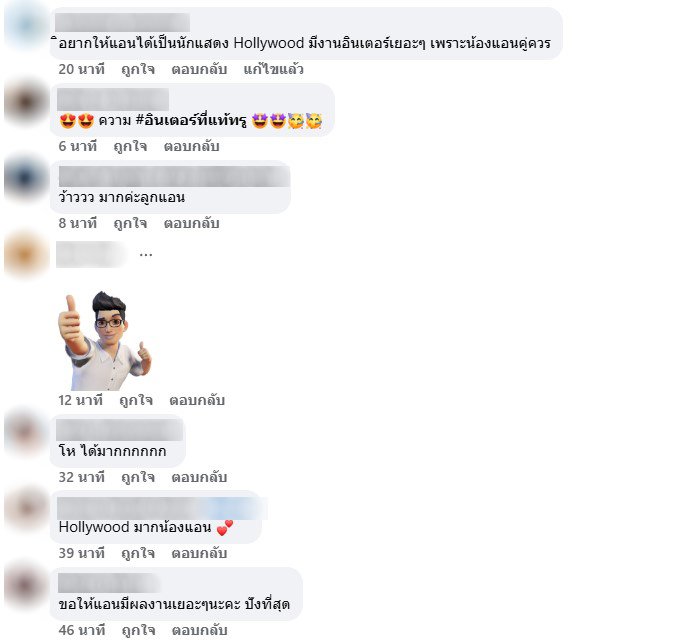The width and height of the screenshot is (674, 643).
Task: Like the Hollywood actress wish comment
Action: [x=138, y=69]
